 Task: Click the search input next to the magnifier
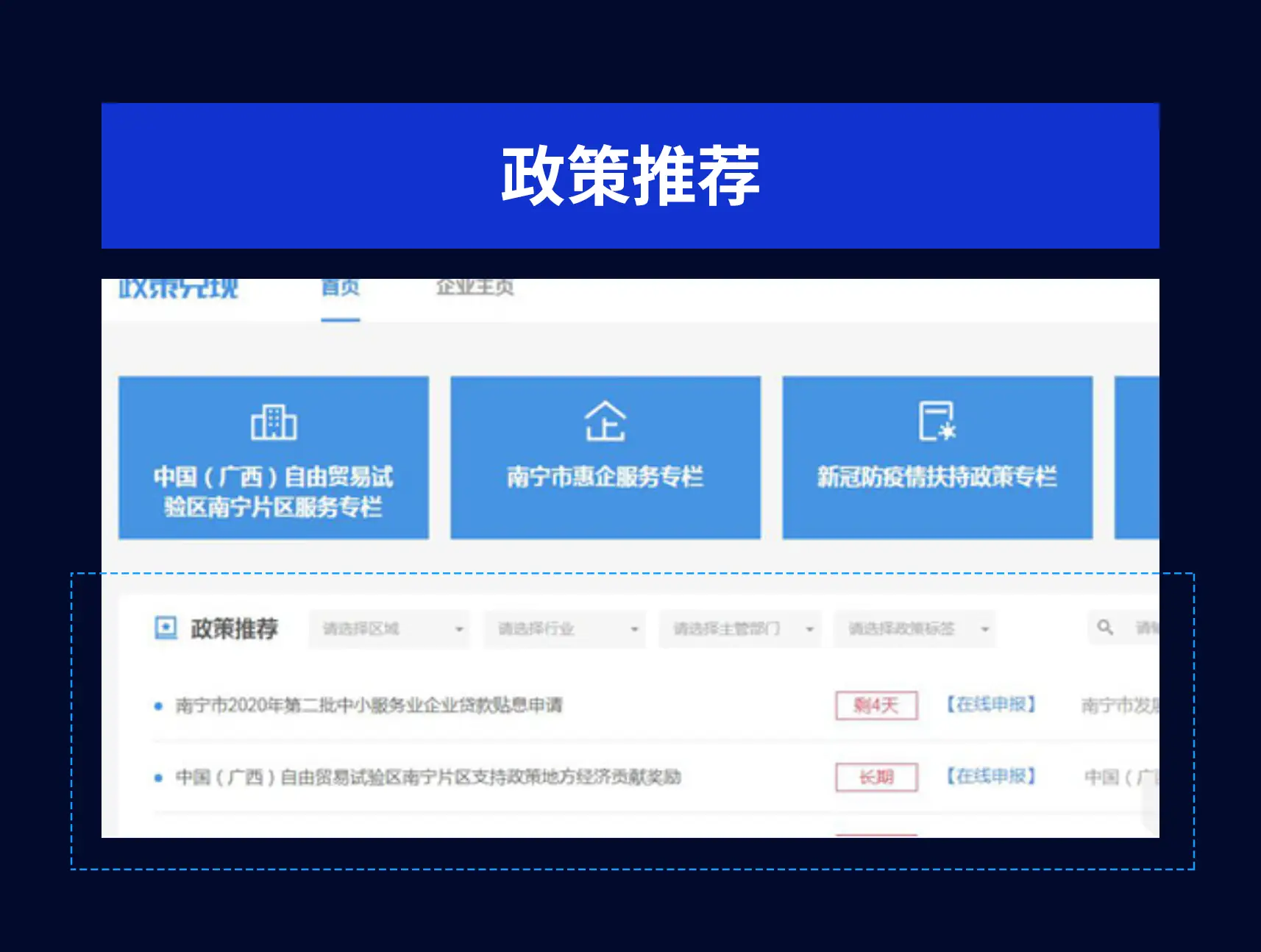pyautogui.click(x=1145, y=628)
